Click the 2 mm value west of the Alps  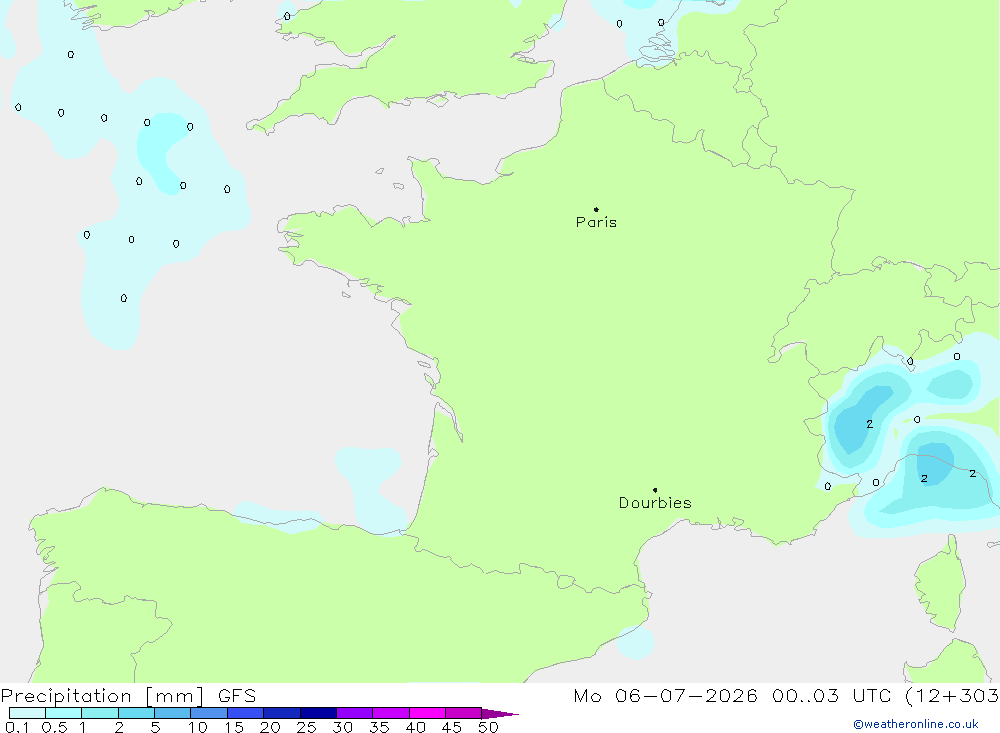point(869,424)
